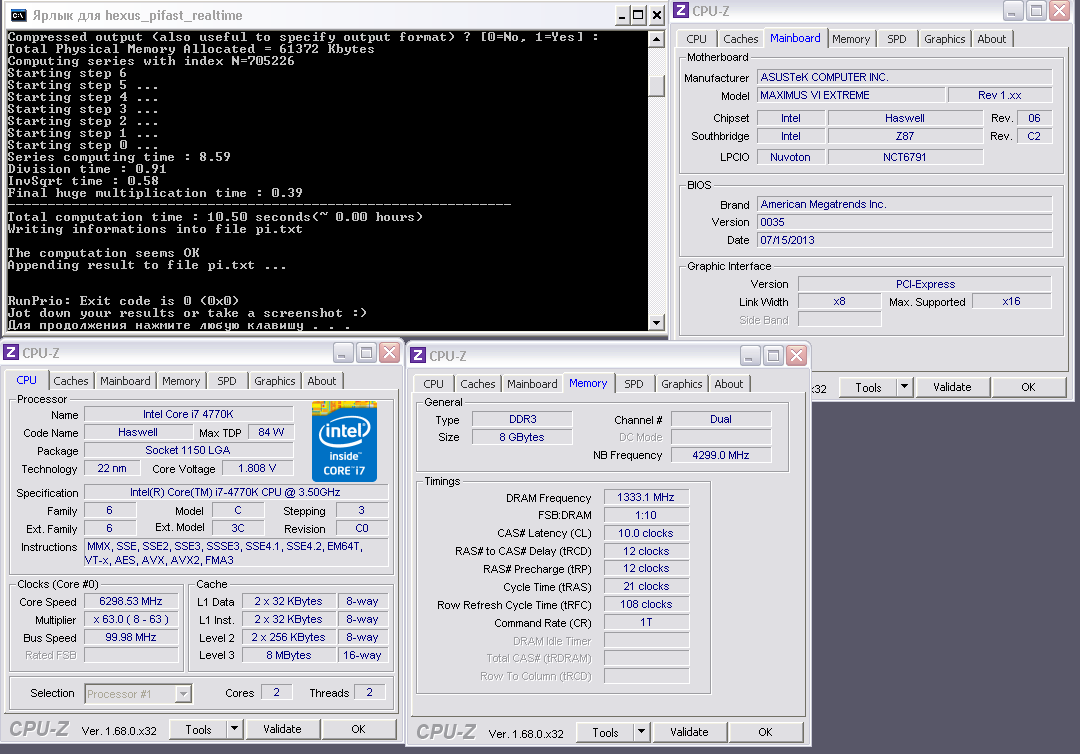Click Tools button in CPU window
The width and height of the screenshot is (1080, 754).
[x=198, y=729]
